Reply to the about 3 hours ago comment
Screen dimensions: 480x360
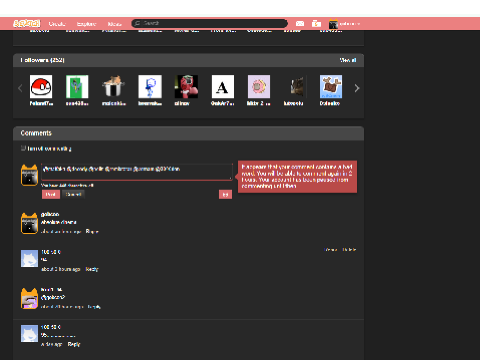point(92,269)
